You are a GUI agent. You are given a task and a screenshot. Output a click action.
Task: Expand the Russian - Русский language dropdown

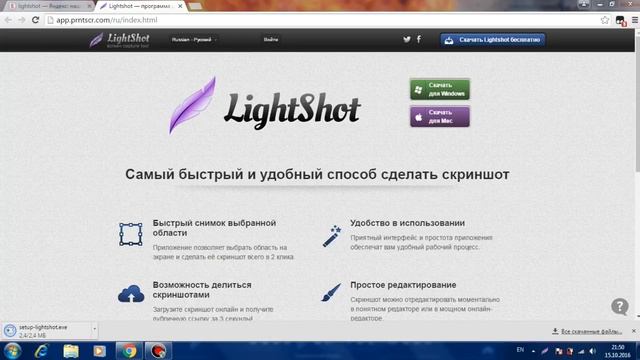pyautogui.click(x=194, y=40)
